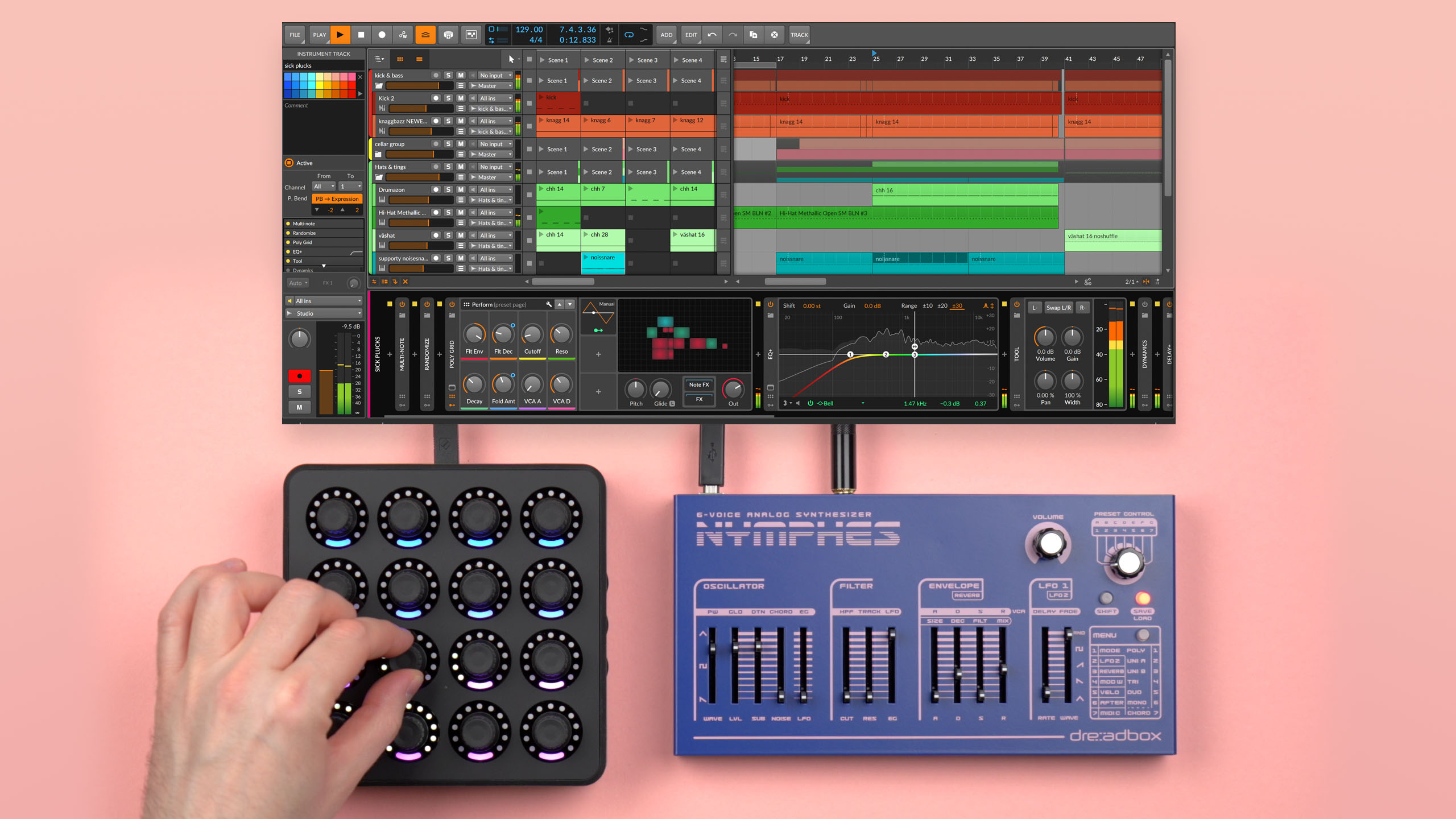Open the Channel From dropdown set to All
The width and height of the screenshot is (1456, 819).
pyautogui.click(x=324, y=187)
